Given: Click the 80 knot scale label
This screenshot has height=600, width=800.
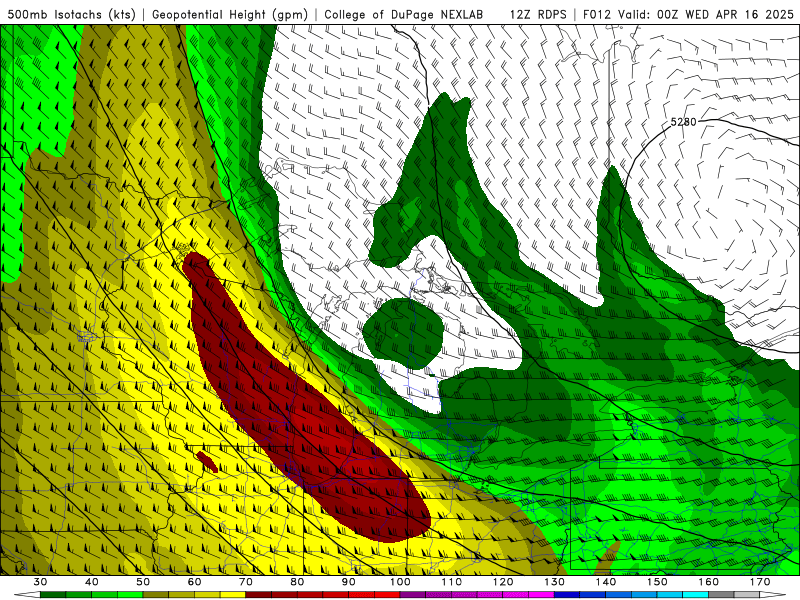Looking at the screenshot, I should click(297, 582).
